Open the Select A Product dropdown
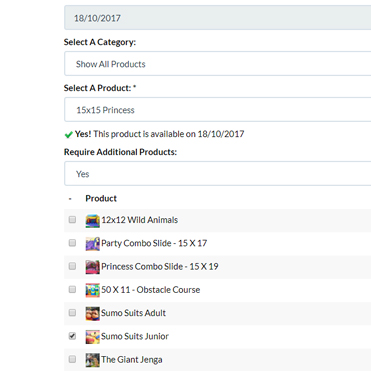The image size is (371, 371). pos(218,110)
